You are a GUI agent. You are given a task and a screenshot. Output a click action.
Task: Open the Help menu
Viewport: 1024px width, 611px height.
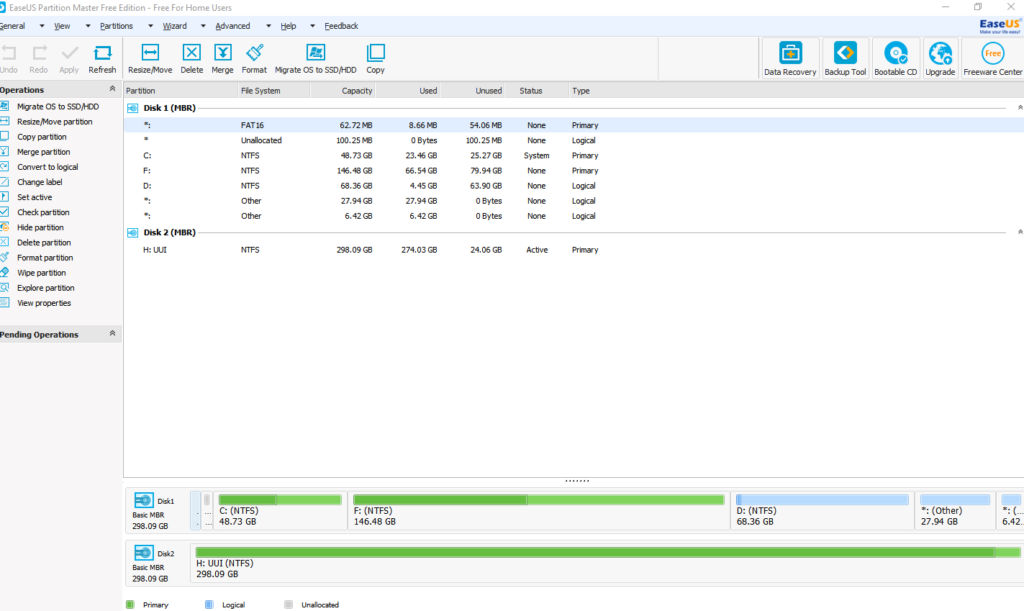coord(288,26)
